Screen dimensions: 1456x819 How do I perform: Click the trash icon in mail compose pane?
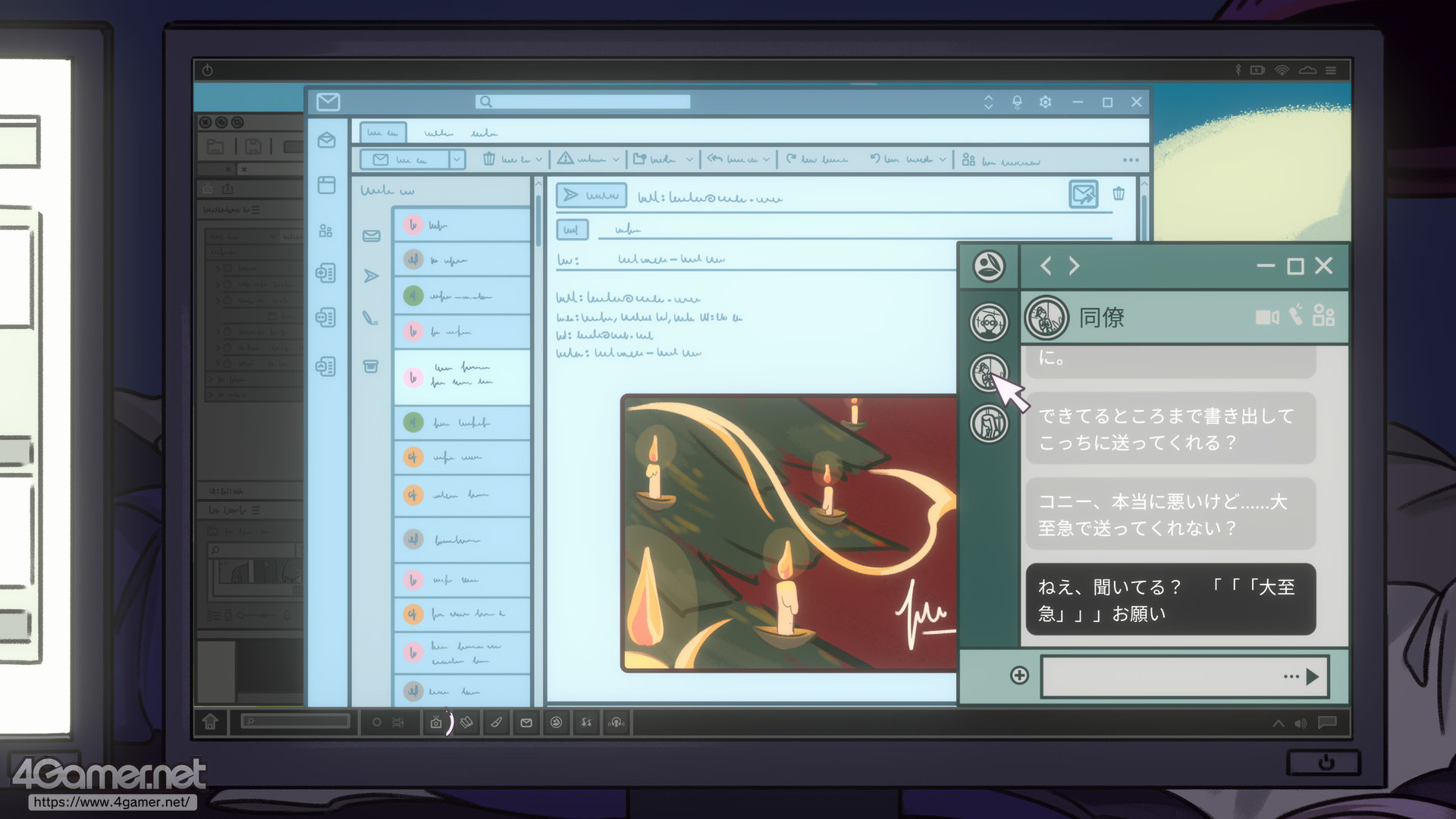(1119, 194)
